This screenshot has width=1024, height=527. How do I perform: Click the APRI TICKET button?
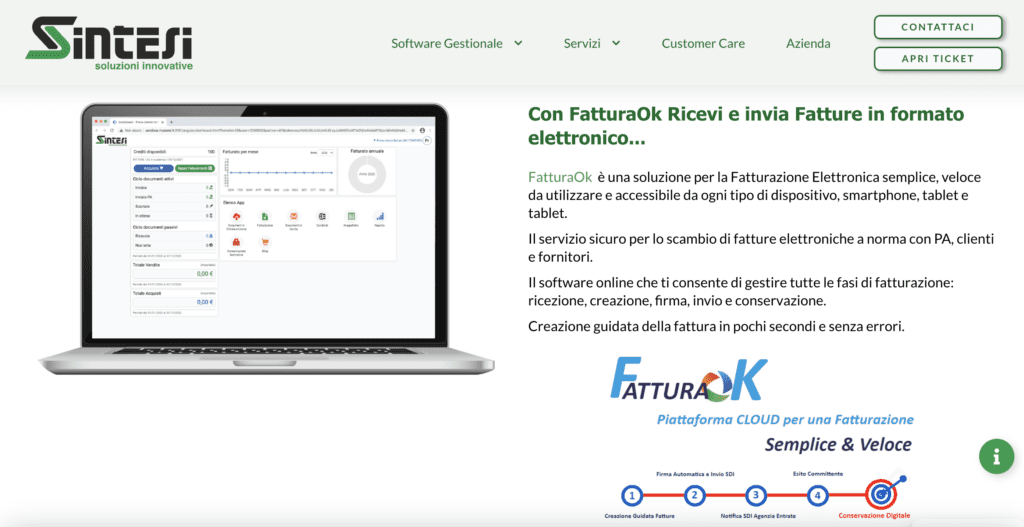938,58
